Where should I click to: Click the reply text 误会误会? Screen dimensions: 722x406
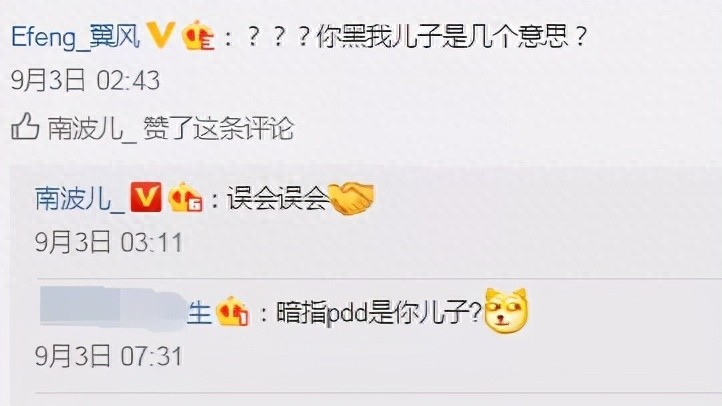point(277,199)
